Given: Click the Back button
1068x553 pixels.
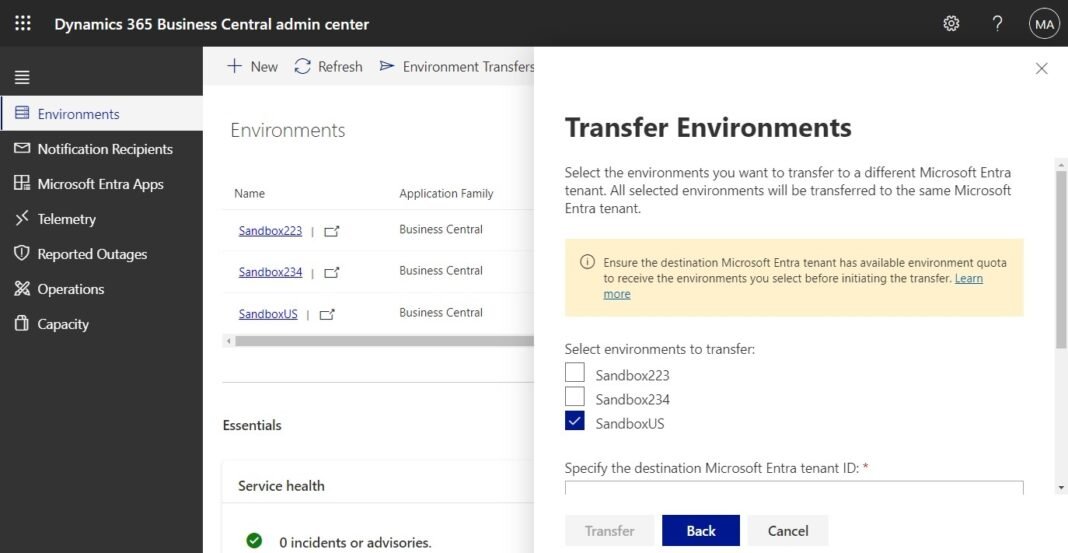Looking at the screenshot, I should 701,531.
